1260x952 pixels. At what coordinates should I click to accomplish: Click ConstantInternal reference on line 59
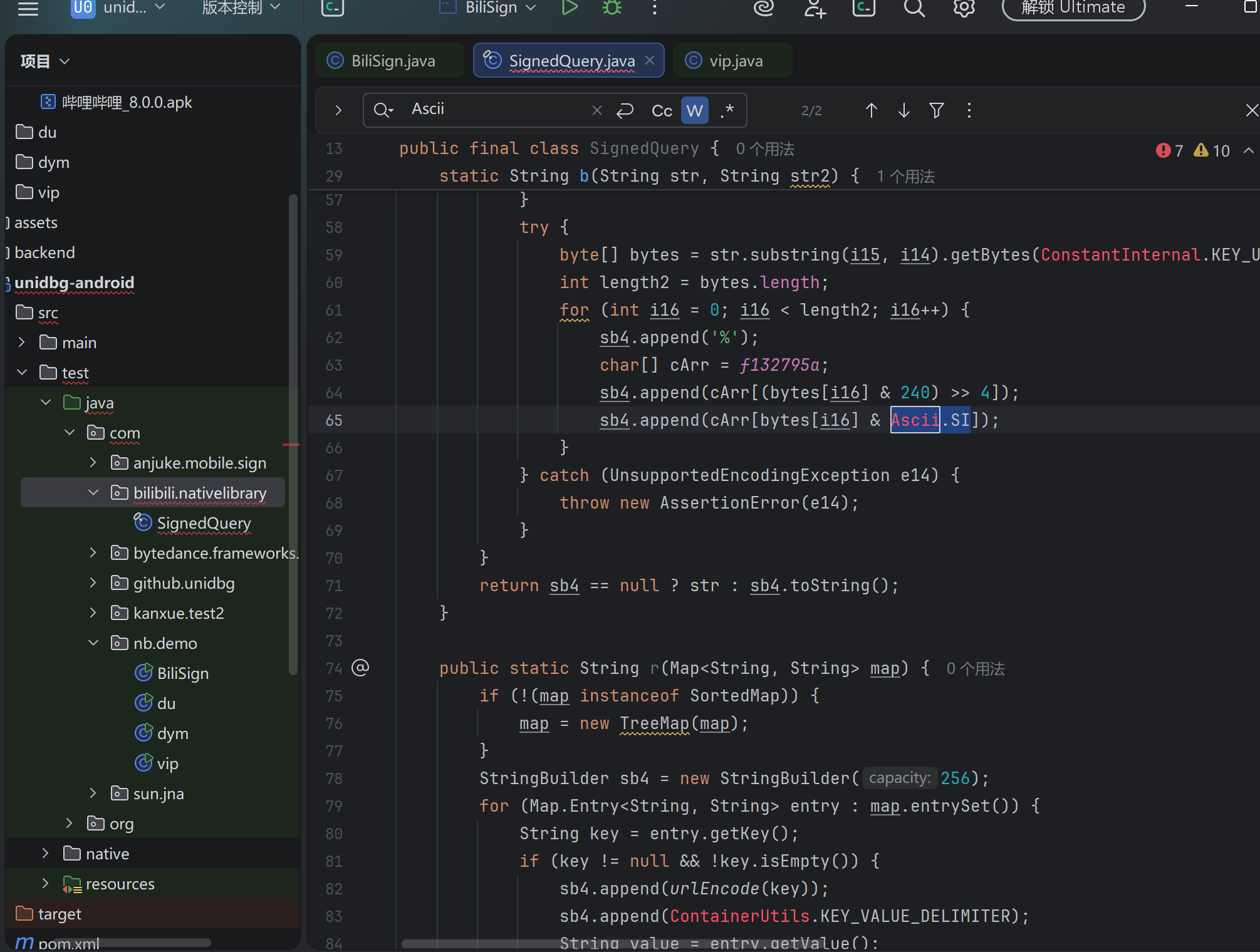pyautogui.click(x=1120, y=255)
